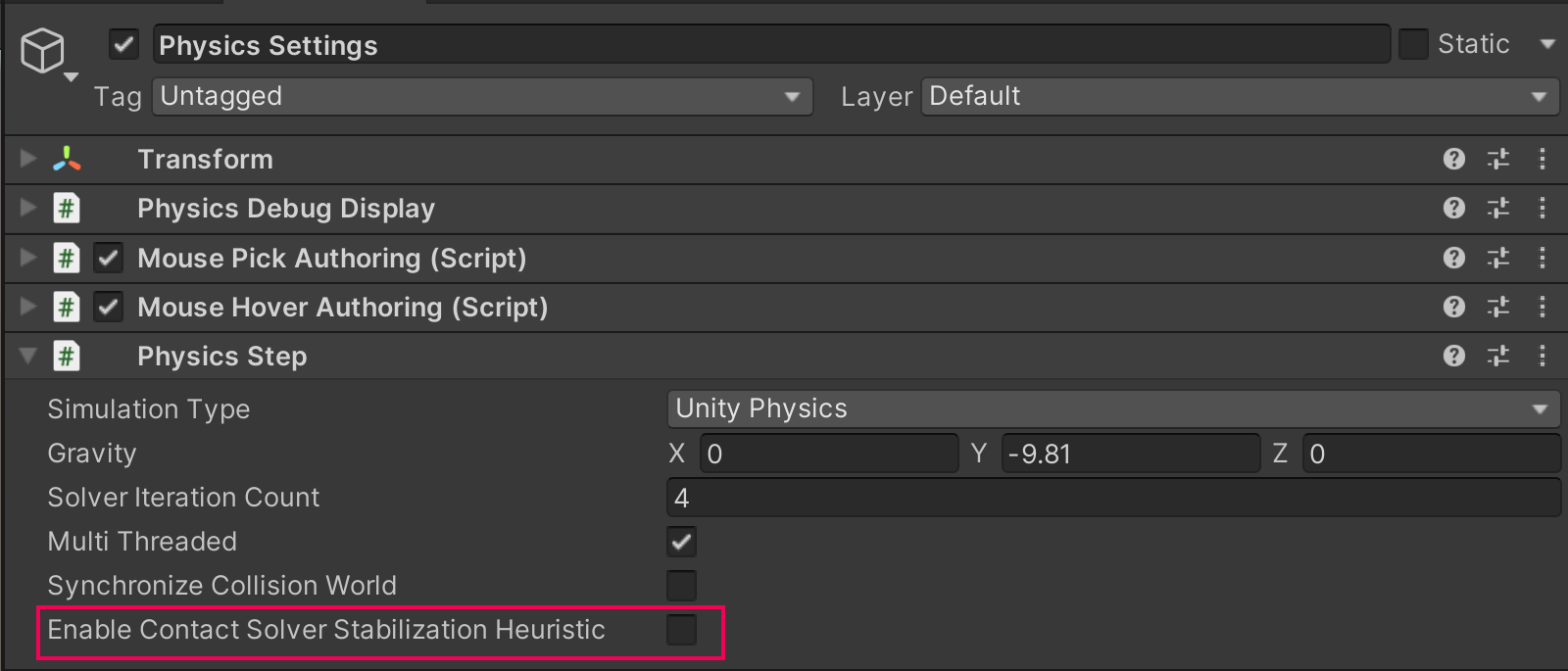Enable Contact Solver Stabilization Heuristic checkbox
Image resolution: width=1568 pixels, height=671 pixels.
[x=681, y=630]
